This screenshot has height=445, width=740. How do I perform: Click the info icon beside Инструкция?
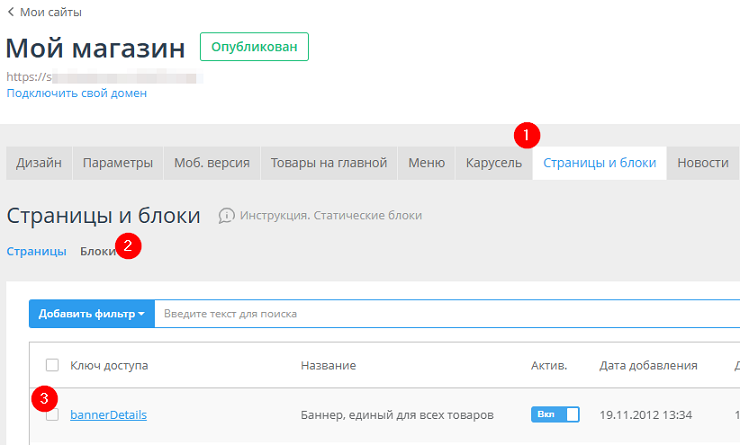point(227,215)
